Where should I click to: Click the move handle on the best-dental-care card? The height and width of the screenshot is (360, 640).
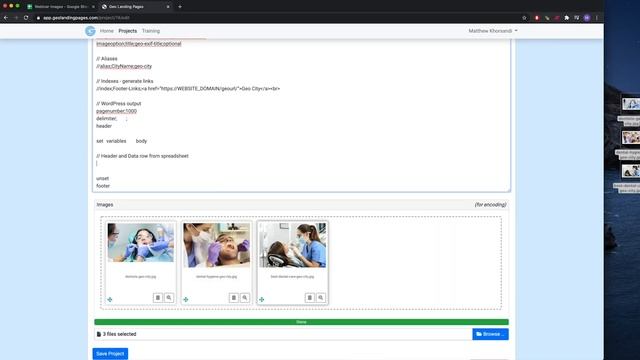(262, 300)
